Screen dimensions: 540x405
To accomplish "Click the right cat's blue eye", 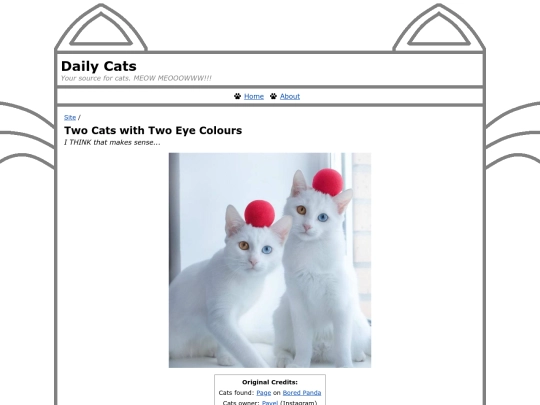I will point(323,217).
